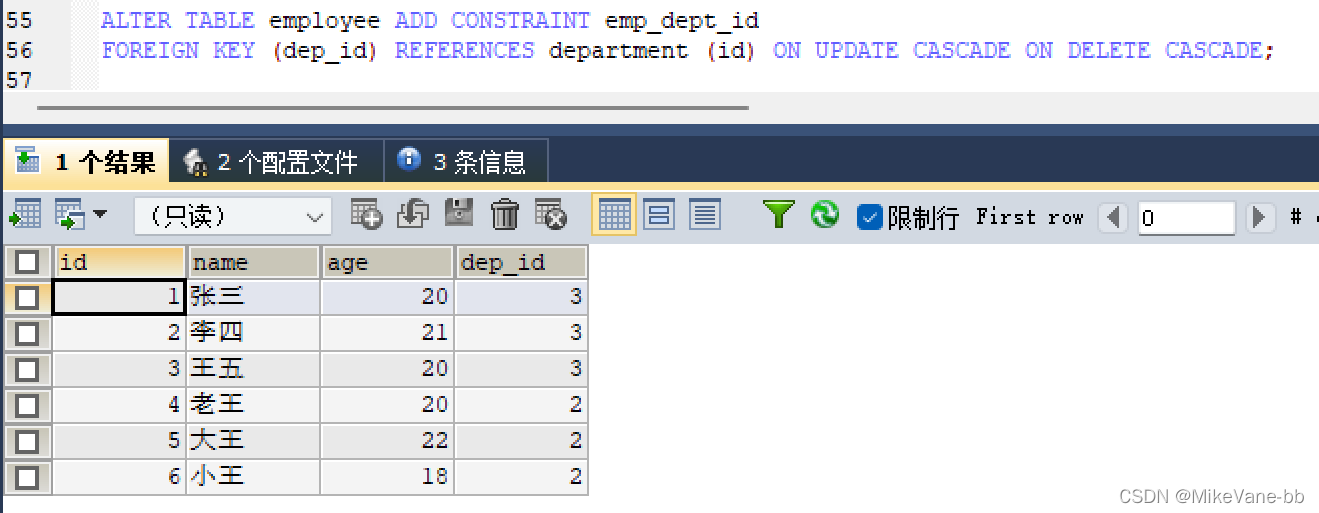Open the copy result arrow menu
The image size is (1319, 513).
pos(99,215)
